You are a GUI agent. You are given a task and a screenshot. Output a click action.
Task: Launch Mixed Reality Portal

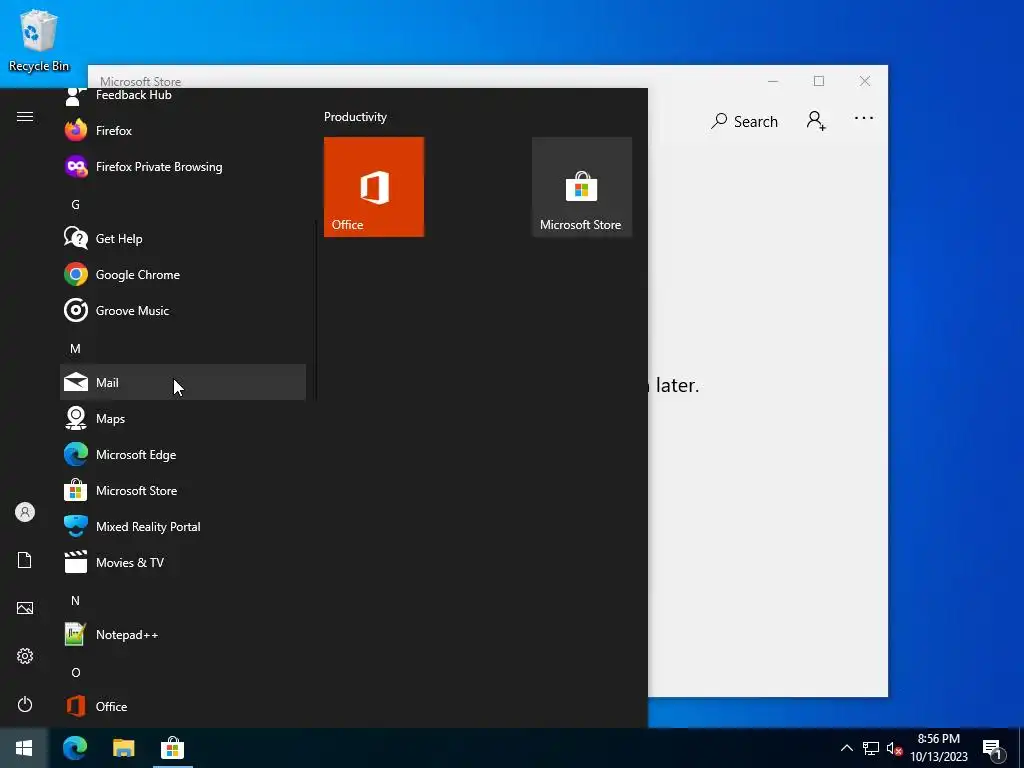183,526
